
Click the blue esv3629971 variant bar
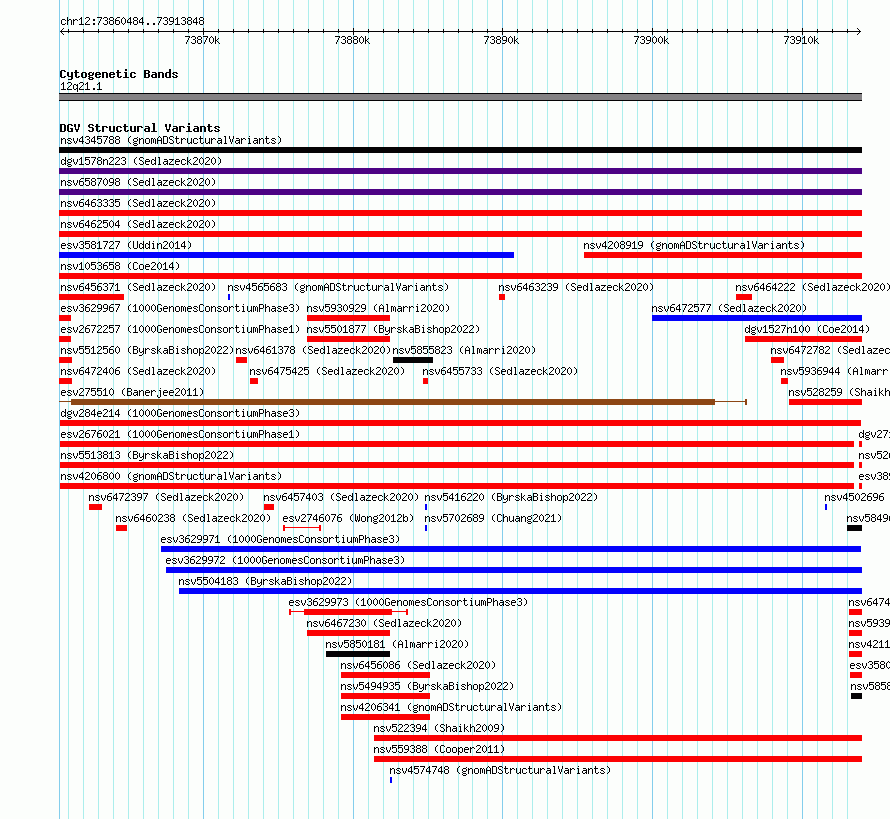[x=511, y=549]
